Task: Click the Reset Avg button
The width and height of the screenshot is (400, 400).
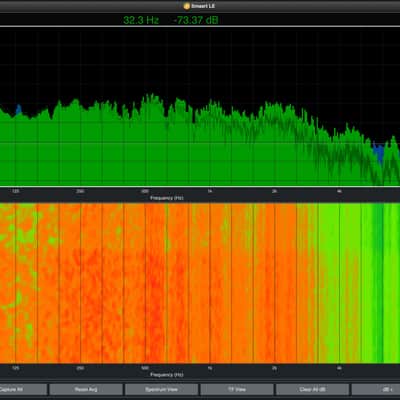Action: [x=86, y=389]
